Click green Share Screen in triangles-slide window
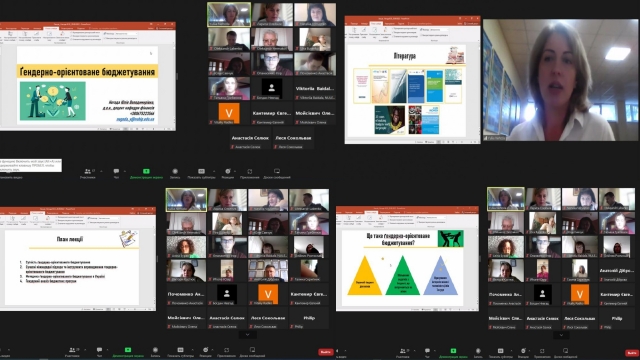640x360 pixels. (x=453, y=353)
